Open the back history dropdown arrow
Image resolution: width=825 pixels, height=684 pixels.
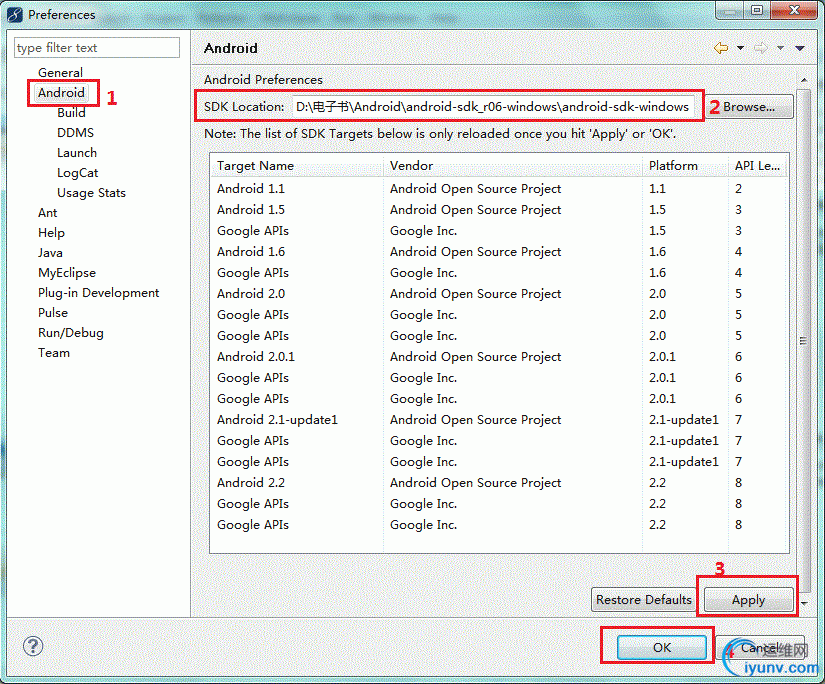click(x=740, y=48)
